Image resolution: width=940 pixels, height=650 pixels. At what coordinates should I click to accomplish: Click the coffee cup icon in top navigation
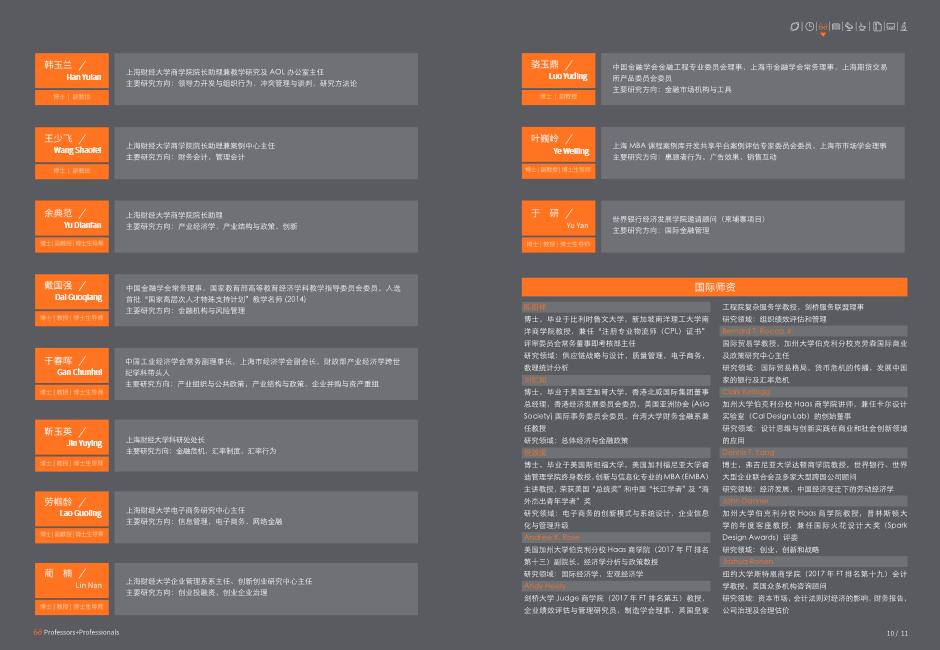tap(862, 25)
